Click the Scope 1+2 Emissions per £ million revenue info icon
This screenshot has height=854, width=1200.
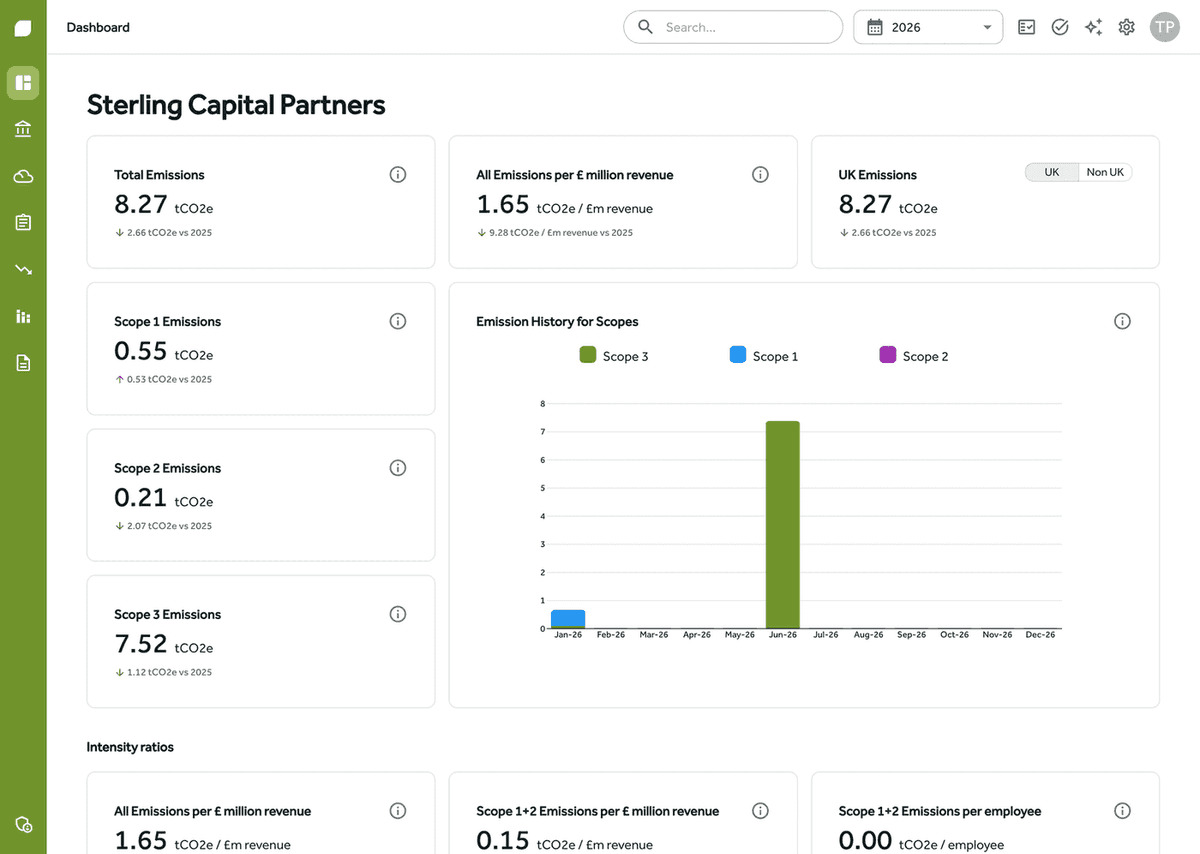pyautogui.click(x=760, y=811)
